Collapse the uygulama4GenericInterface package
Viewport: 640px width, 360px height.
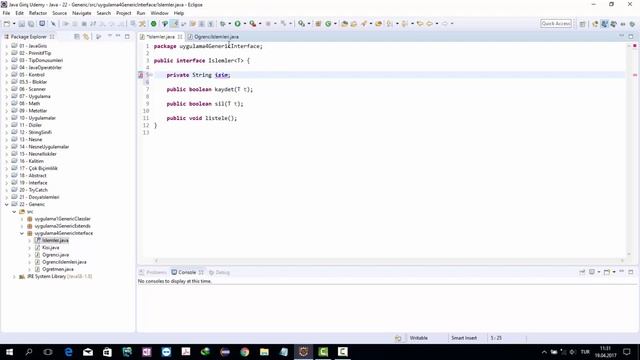tap(22, 233)
